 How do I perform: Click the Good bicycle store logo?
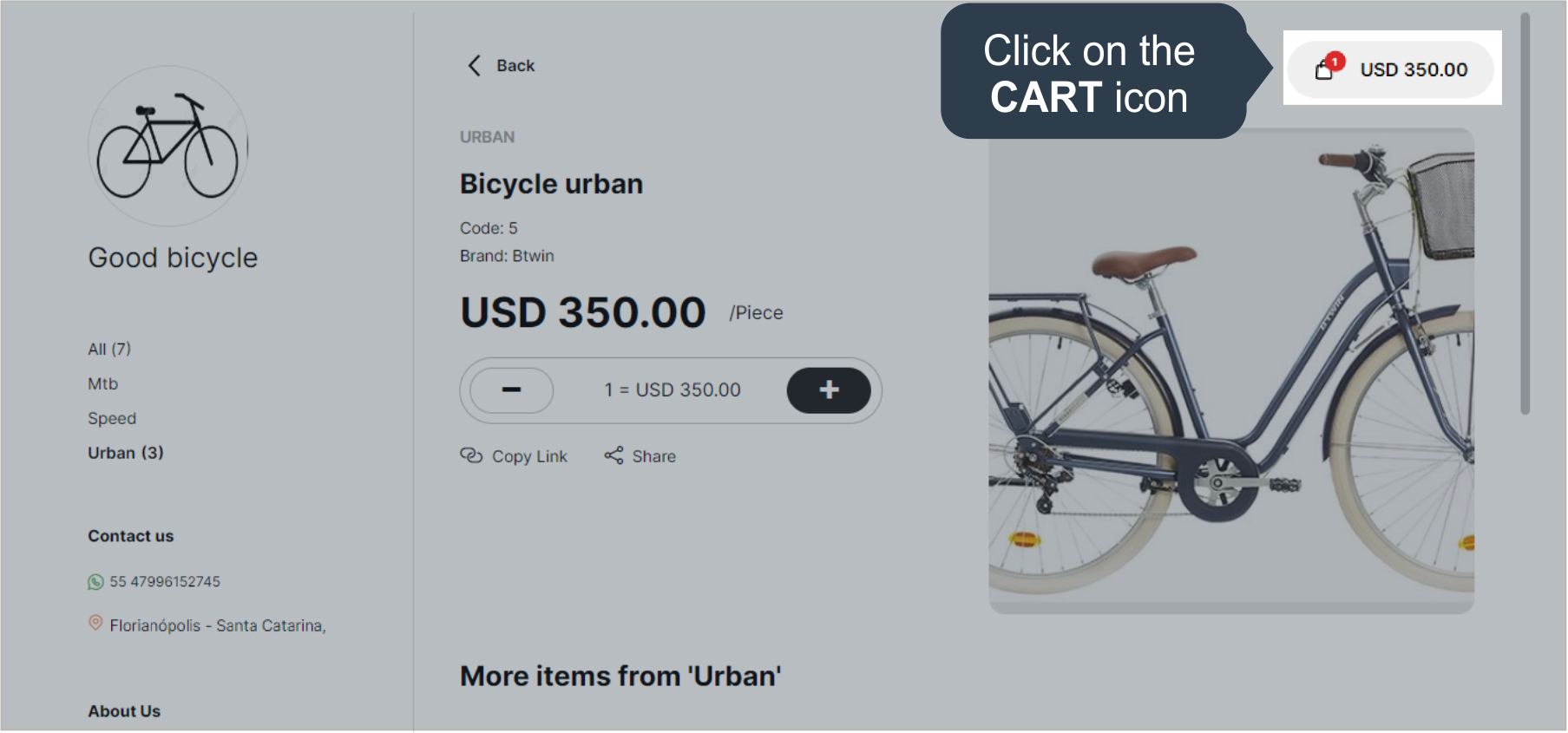(x=168, y=146)
